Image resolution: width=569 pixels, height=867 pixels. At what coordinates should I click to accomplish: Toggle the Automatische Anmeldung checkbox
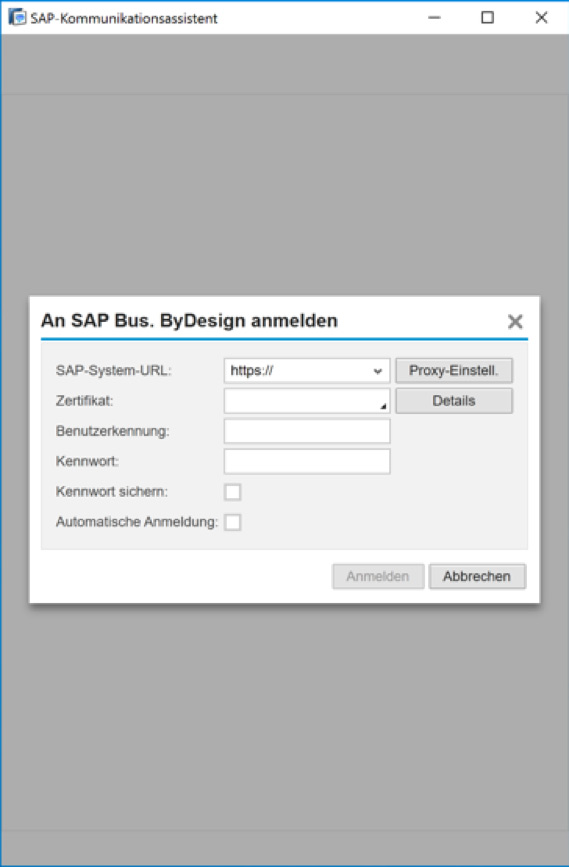click(232, 522)
